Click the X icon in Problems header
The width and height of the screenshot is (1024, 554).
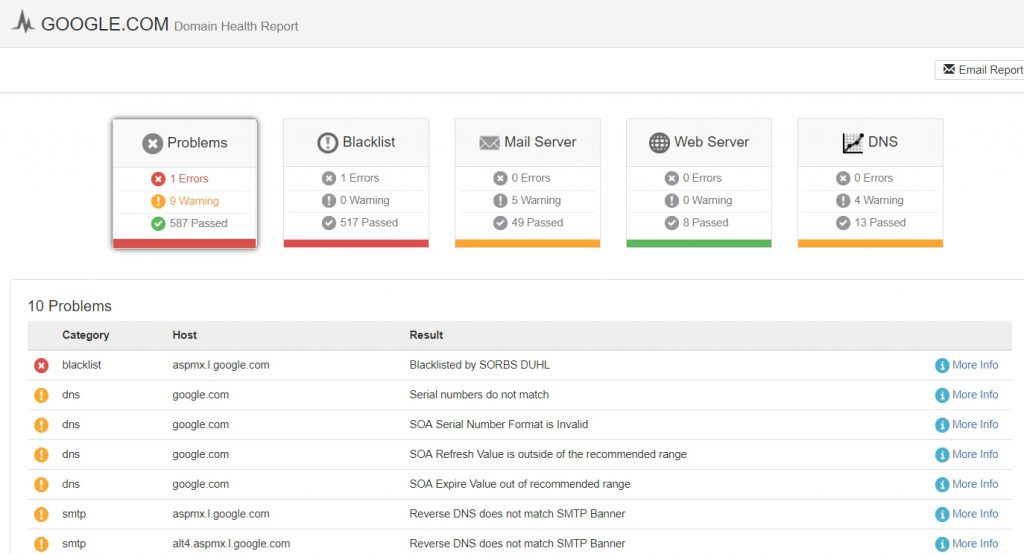[x=152, y=143]
